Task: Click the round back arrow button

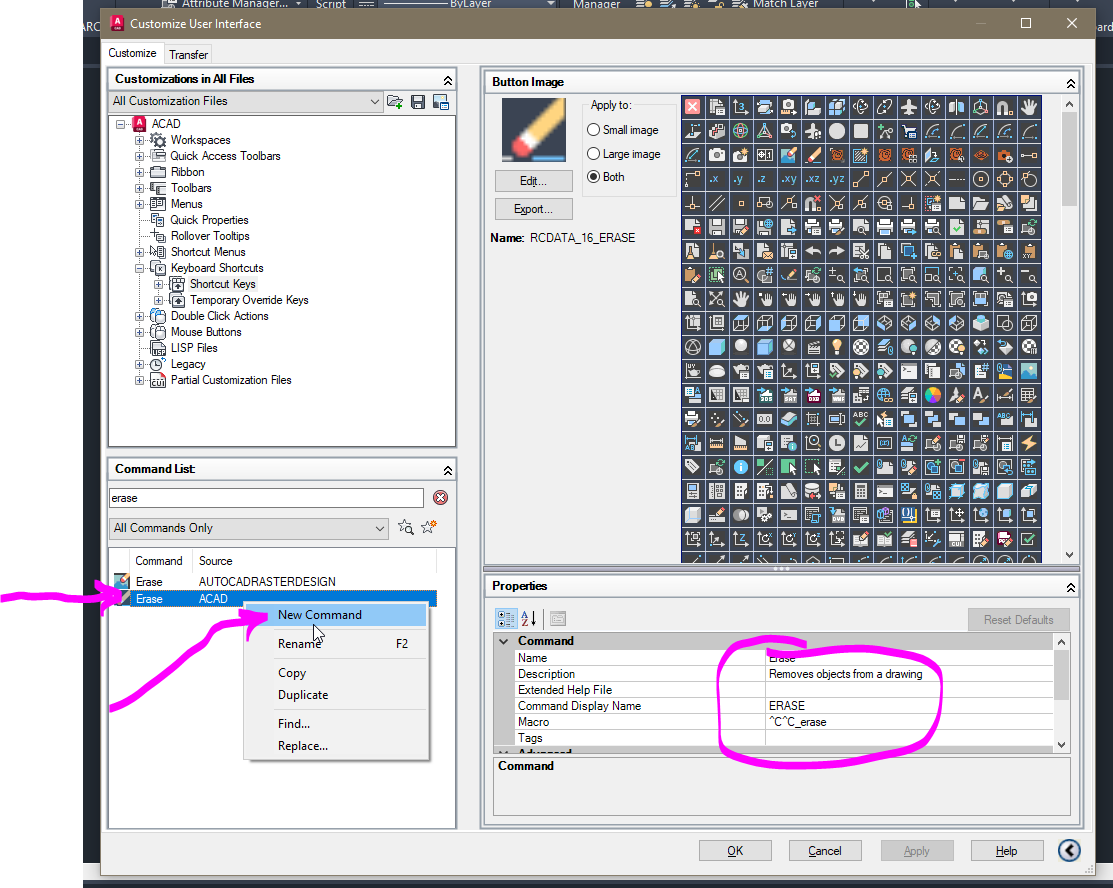Action: [x=1069, y=850]
